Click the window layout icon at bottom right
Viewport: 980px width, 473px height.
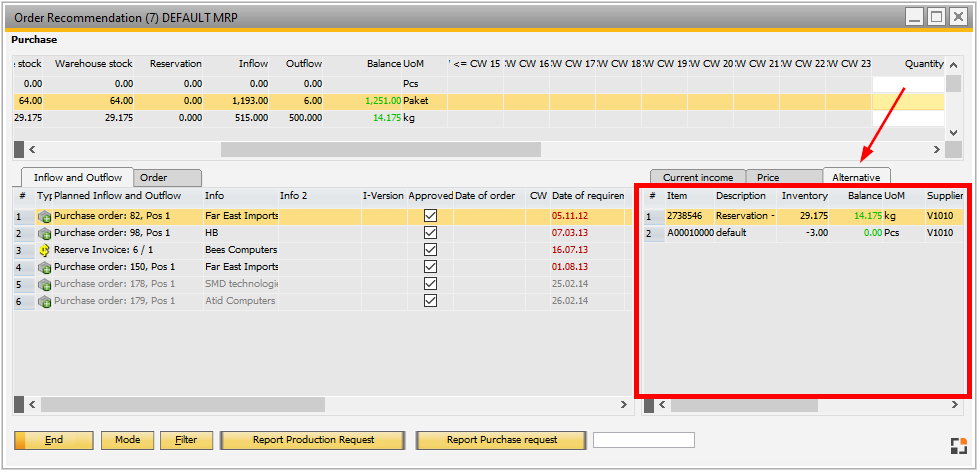957,446
